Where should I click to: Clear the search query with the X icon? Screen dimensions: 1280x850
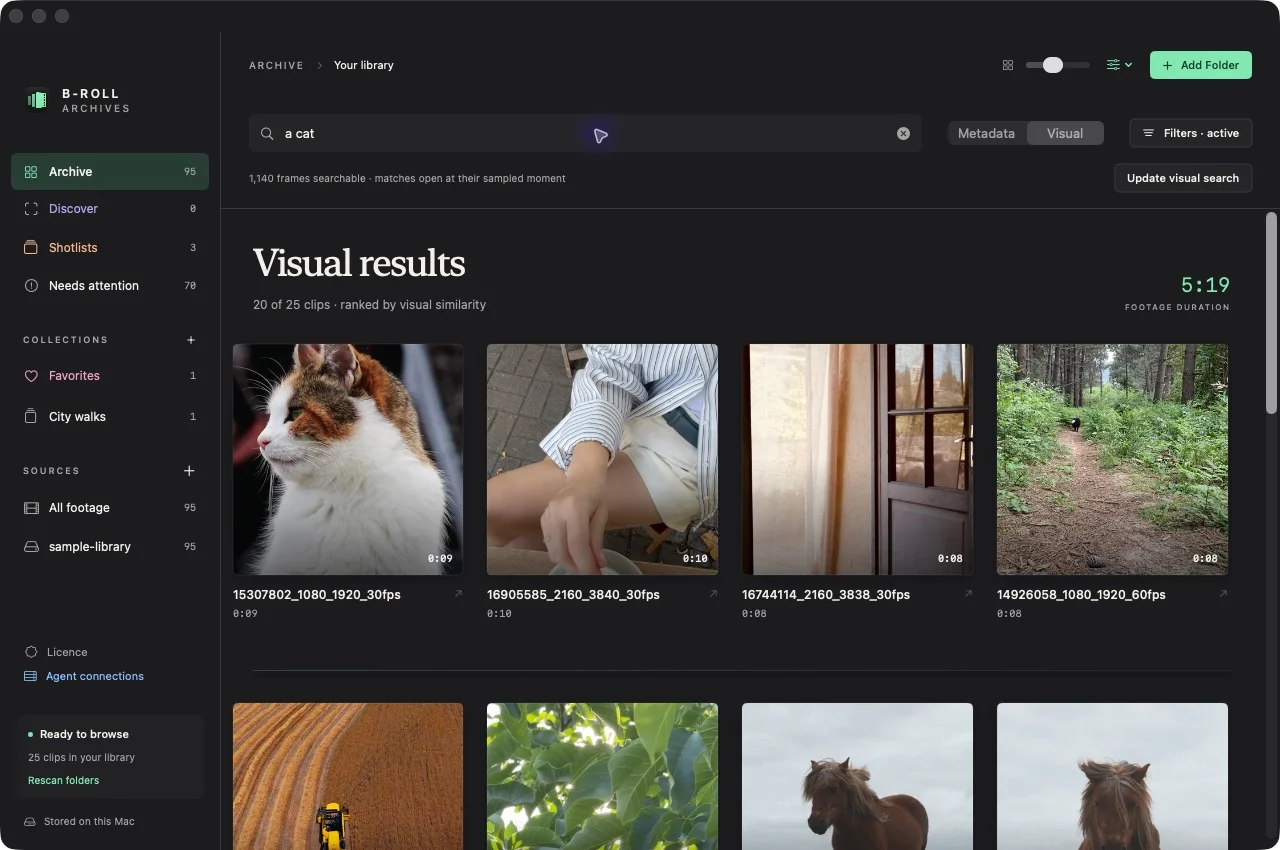click(903, 133)
